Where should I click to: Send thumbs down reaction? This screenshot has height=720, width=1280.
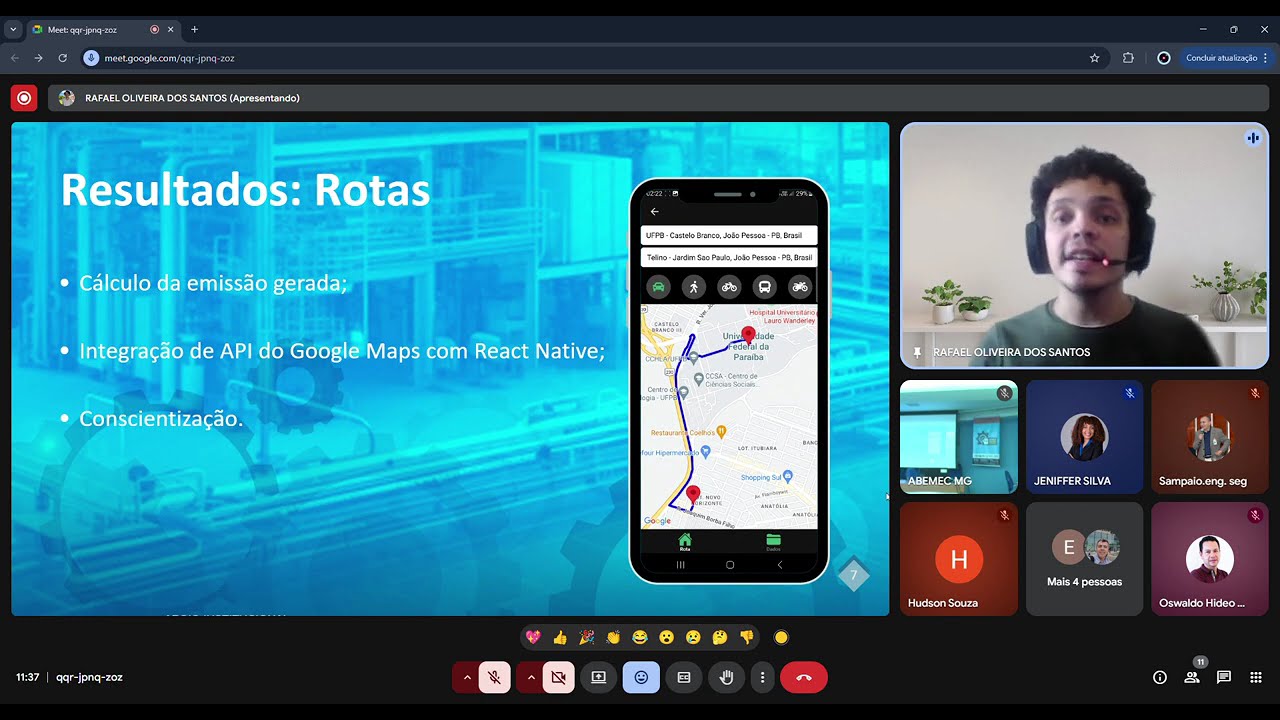tap(746, 637)
